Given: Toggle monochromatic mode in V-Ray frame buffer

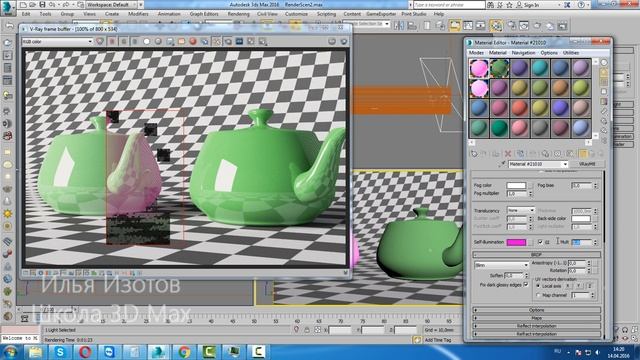Looking at the screenshot, I should pyautogui.click(x=158, y=42).
